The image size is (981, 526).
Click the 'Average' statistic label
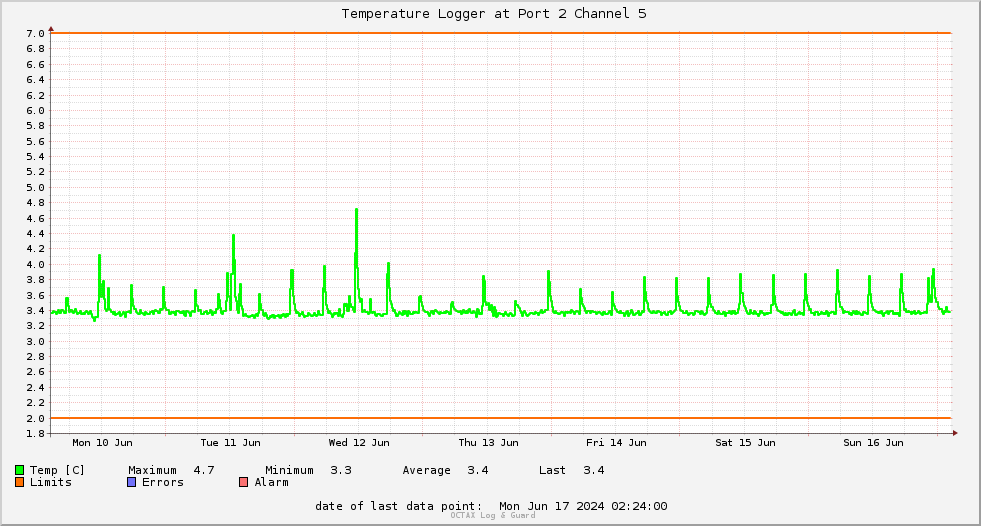(427, 470)
